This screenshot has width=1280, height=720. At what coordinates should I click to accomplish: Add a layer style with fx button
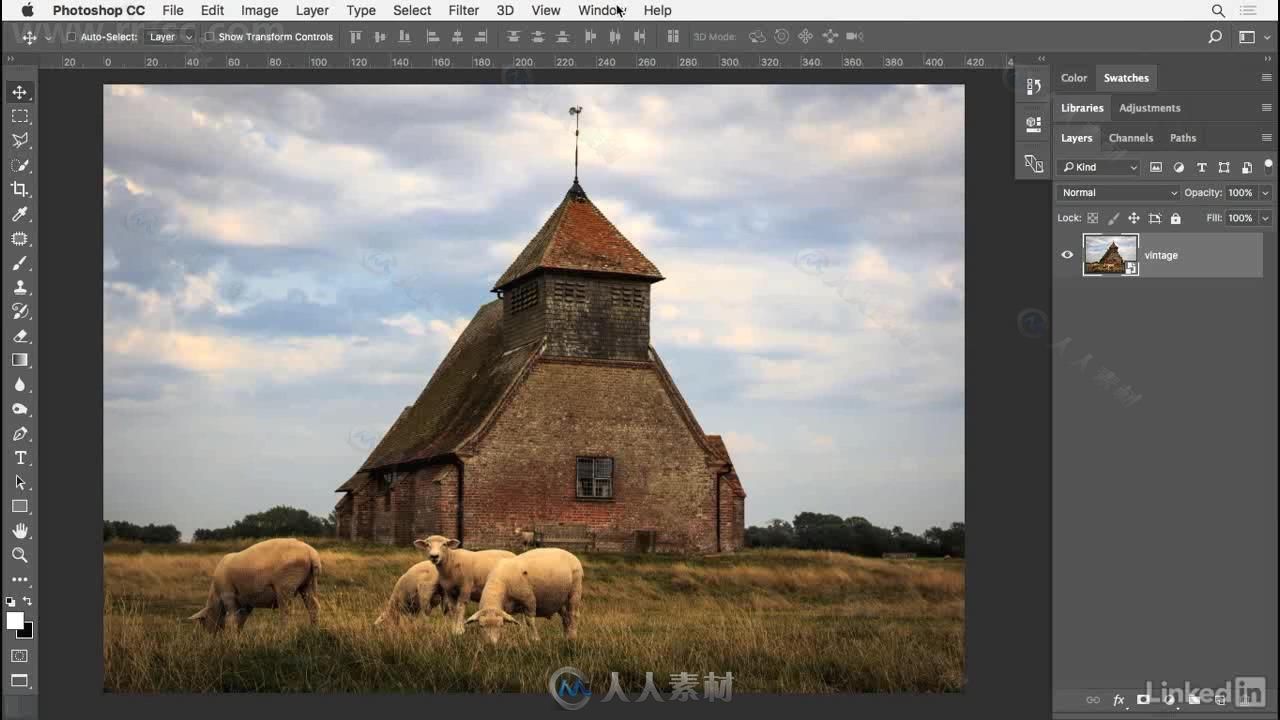point(1119,700)
